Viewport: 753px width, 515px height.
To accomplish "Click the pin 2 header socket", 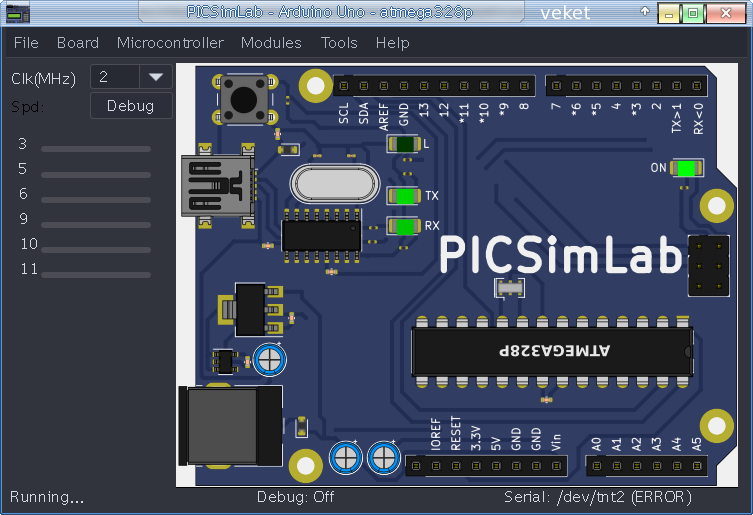I will [x=656, y=86].
